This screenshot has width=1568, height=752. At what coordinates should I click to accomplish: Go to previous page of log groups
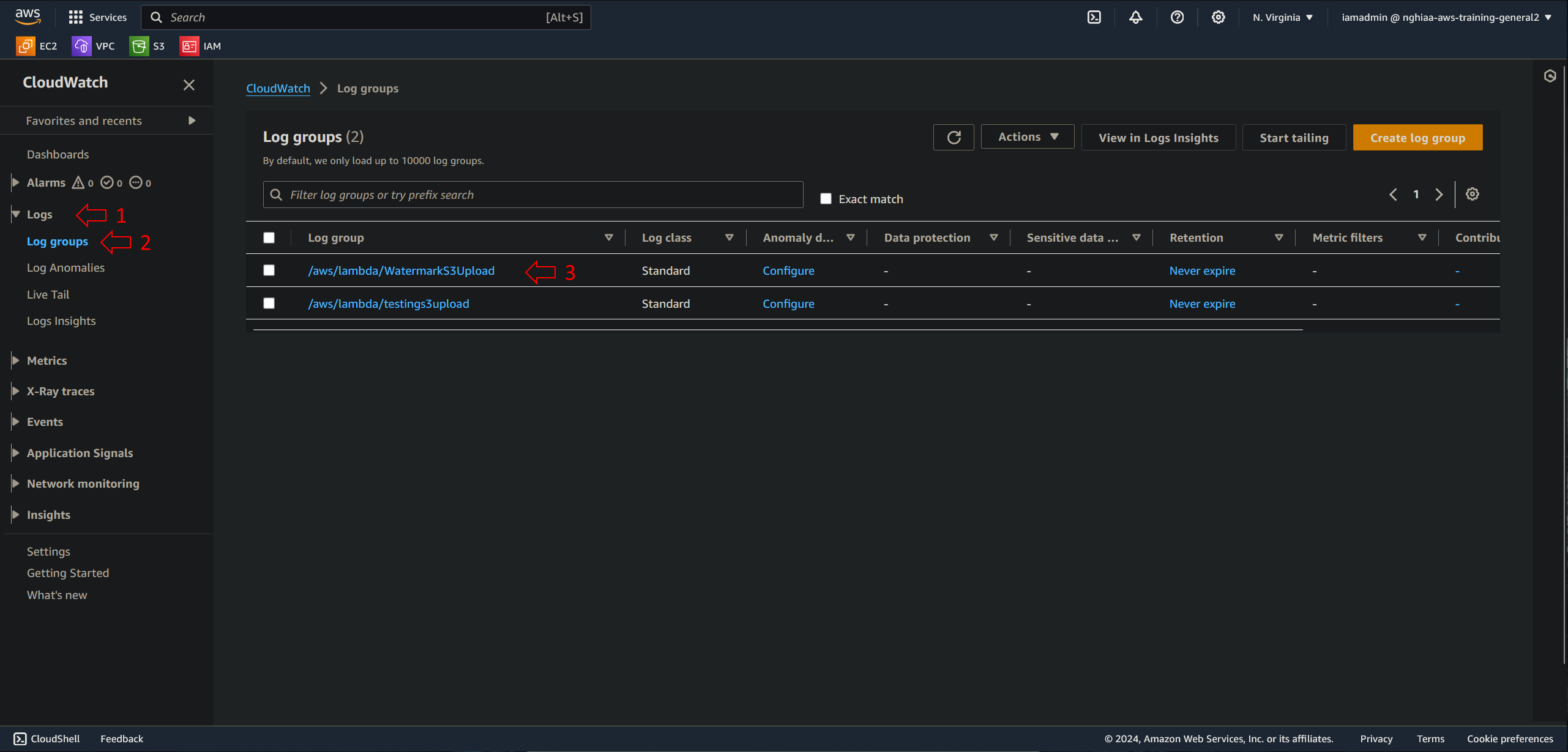coord(1394,195)
